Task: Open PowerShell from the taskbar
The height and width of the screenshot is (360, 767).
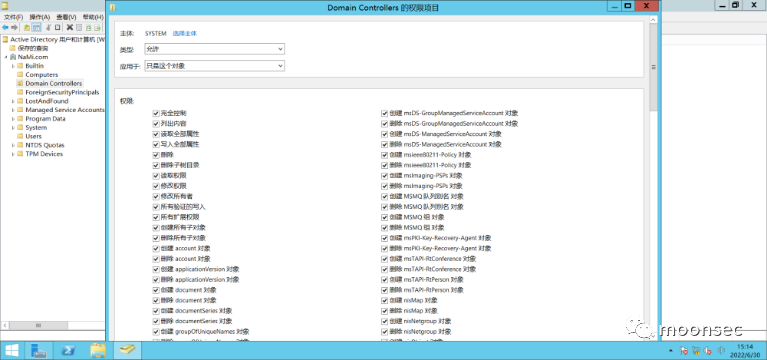Action: [68, 350]
